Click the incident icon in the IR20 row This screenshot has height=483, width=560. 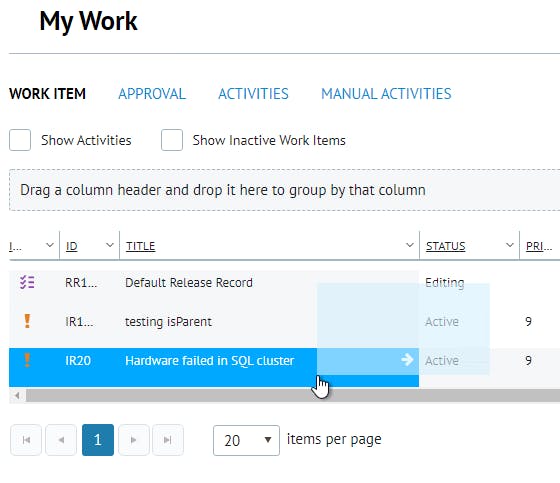point(27,360)
